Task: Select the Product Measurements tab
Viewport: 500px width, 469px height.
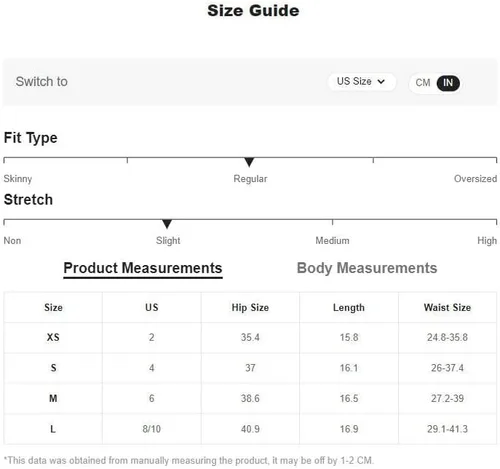Action: 143,269
